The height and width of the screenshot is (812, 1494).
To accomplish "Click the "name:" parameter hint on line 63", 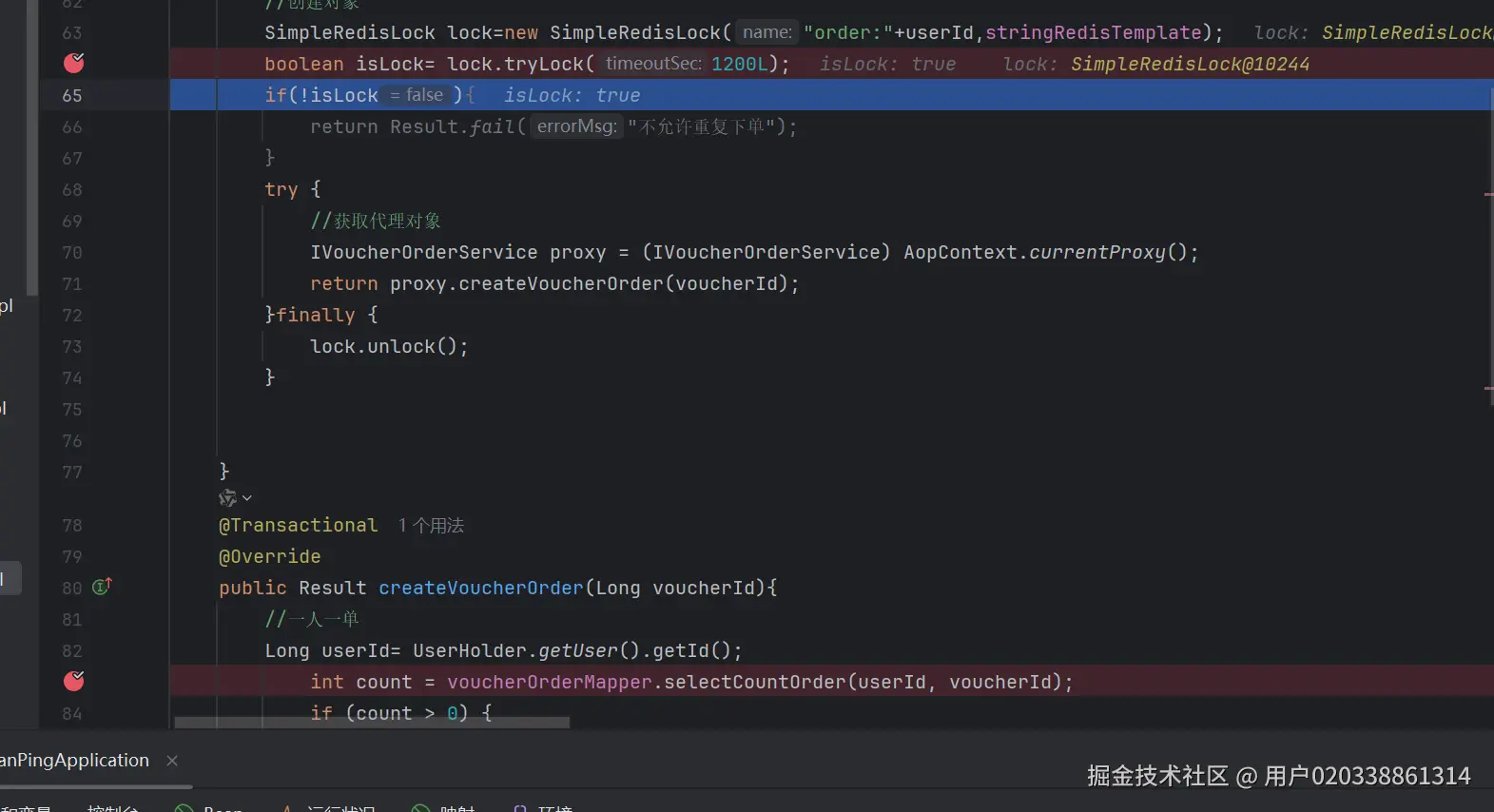I will (x=766, y=32).
